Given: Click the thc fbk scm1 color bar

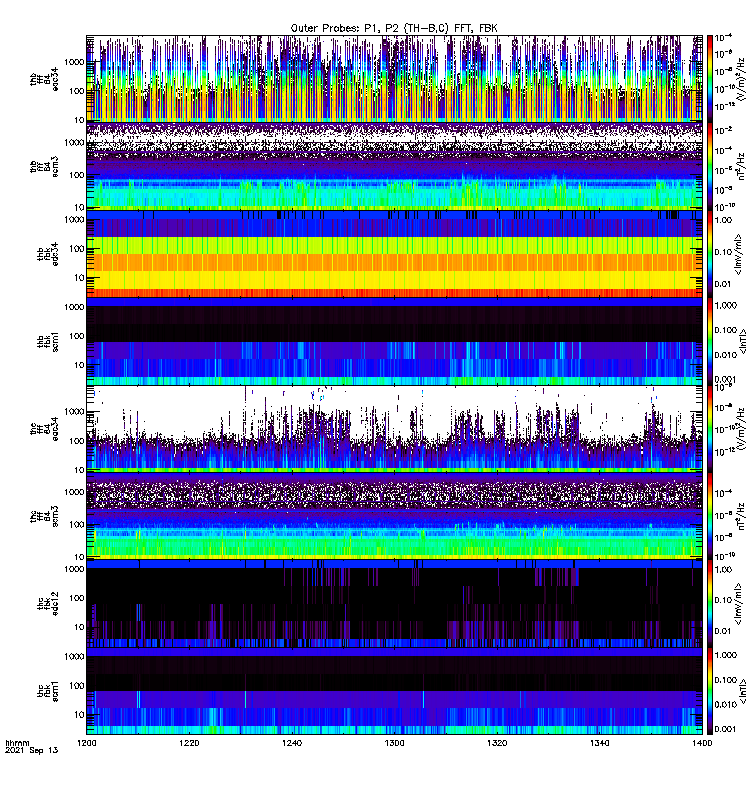Looking at the screenshot, I should (710, 691).
